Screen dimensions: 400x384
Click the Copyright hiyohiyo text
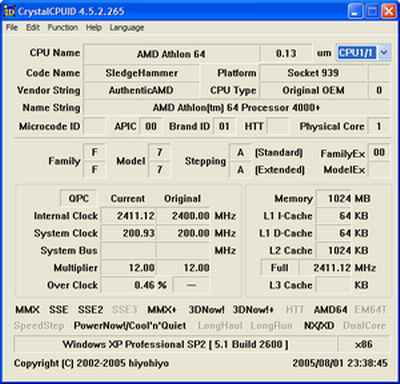(91, 363)
